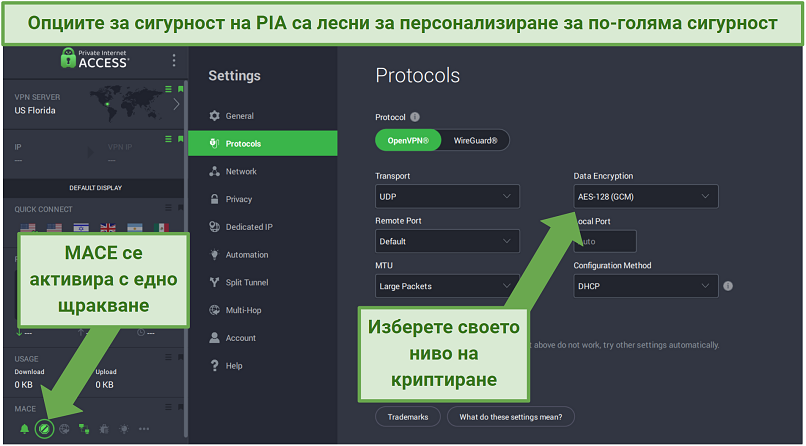806x446 pixels.
Task: Quick connect to the Israel flag server
Action: pyautogui.click(x=81, y=227)
